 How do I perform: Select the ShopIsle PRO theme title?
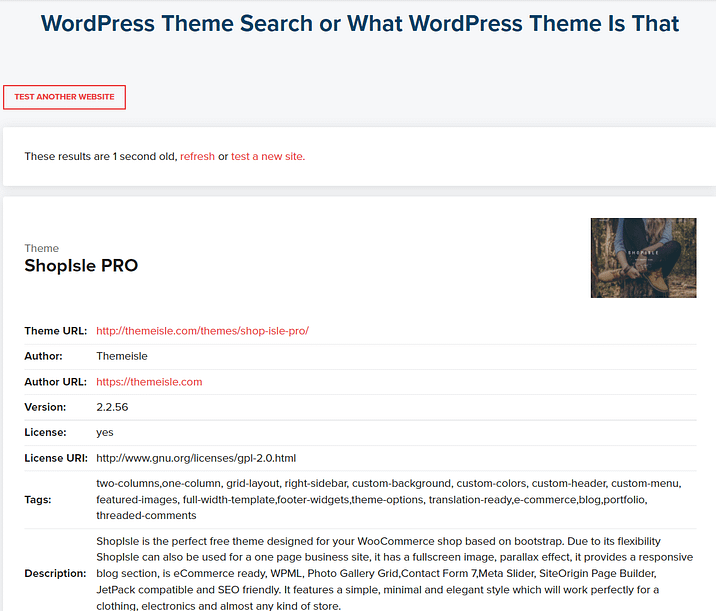click(x=81, y=265)
